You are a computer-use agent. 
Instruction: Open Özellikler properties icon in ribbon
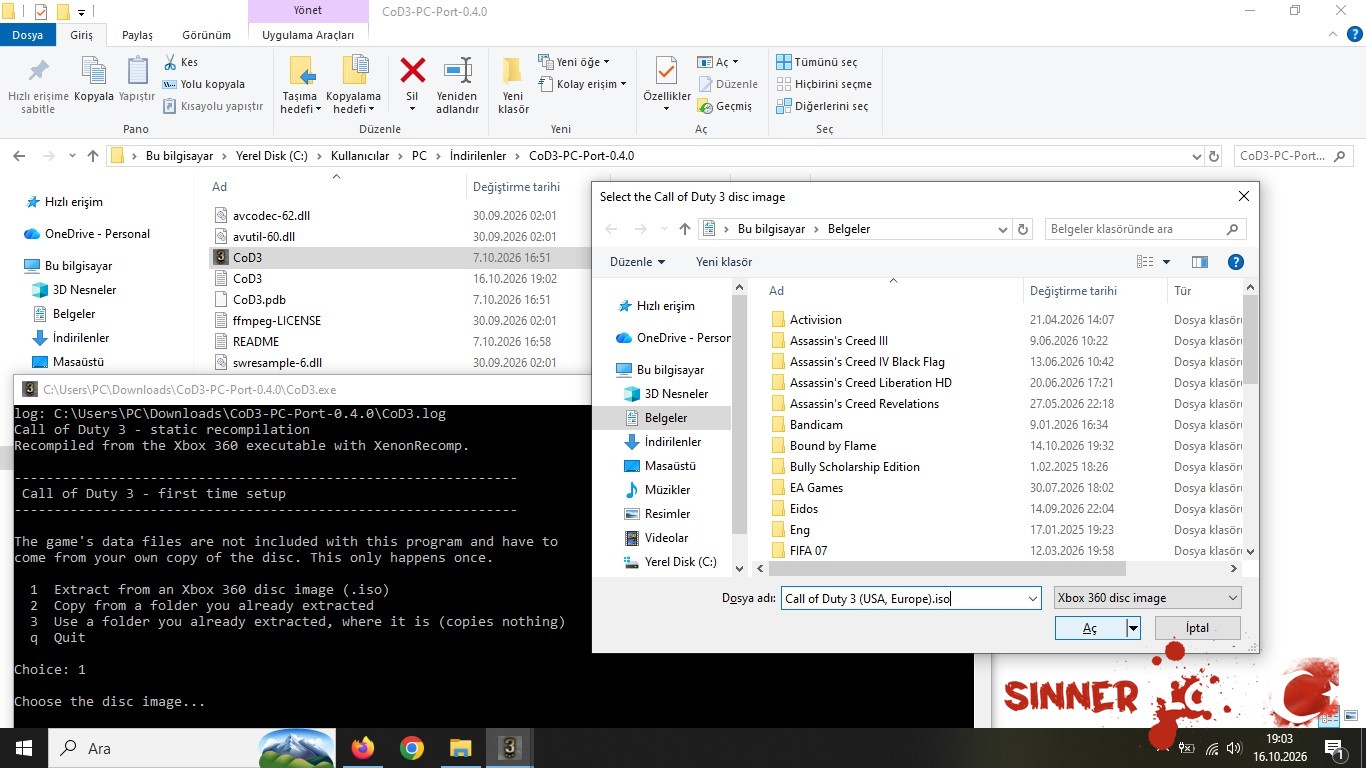(x=666, y=70)
